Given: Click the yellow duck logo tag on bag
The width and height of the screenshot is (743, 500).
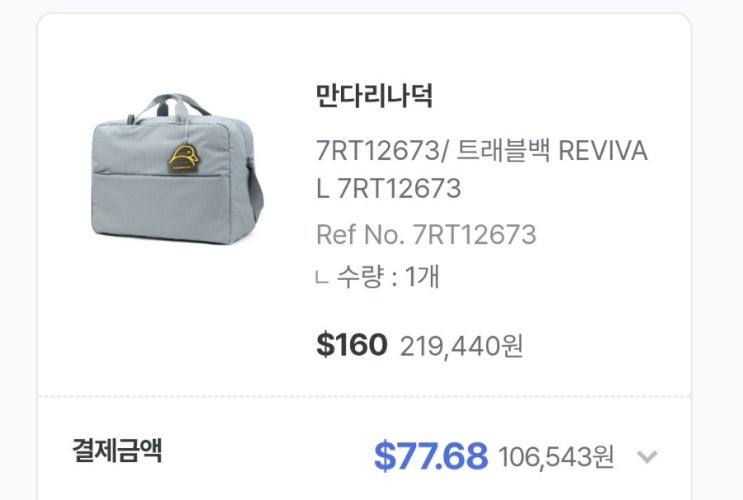Looking at the screenshot, I should tap(184, 159).
